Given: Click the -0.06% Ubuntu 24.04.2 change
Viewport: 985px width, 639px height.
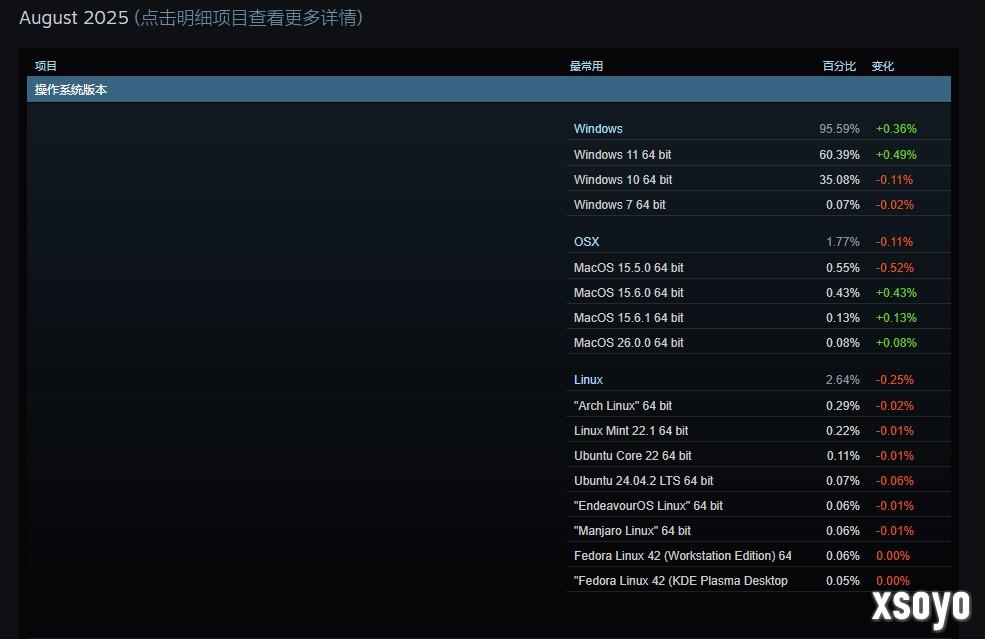Looking at the screenshot, I should 895,481.
